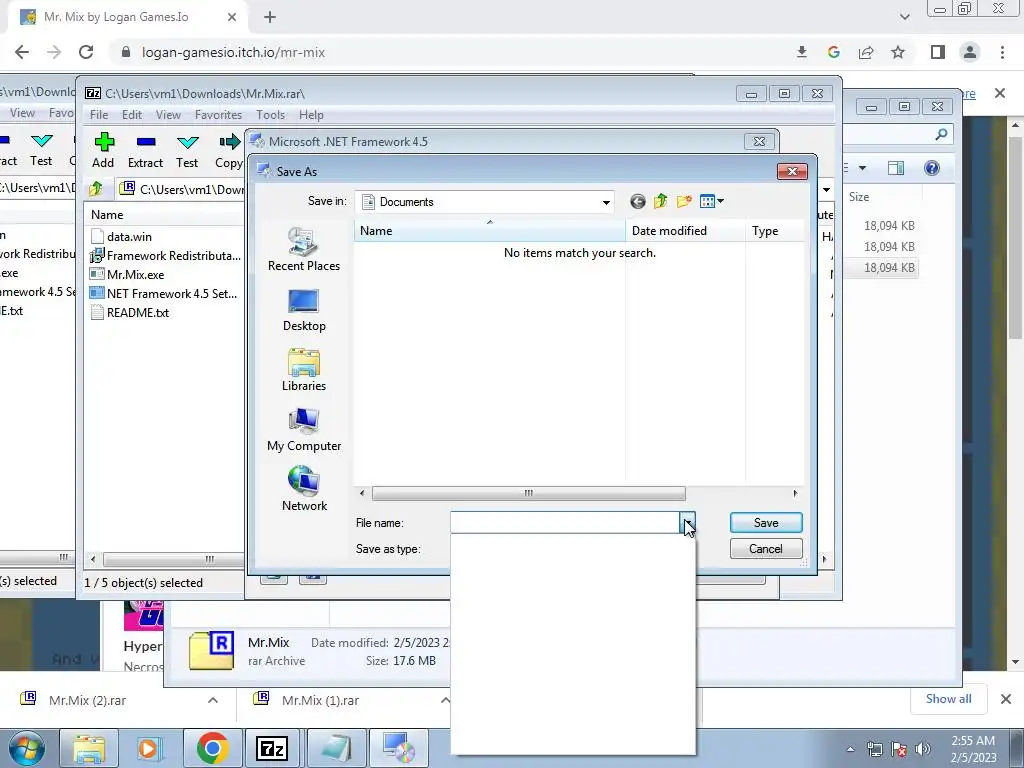This screenshot has height=768, width=1024.
Task: Open 7-Zip Edit menu
Action: tap(131, 115)
